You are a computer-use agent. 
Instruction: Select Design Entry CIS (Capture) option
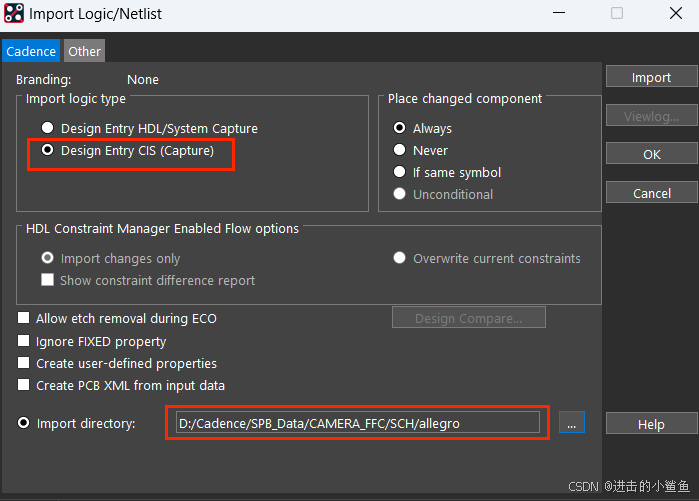pos(47,150)
